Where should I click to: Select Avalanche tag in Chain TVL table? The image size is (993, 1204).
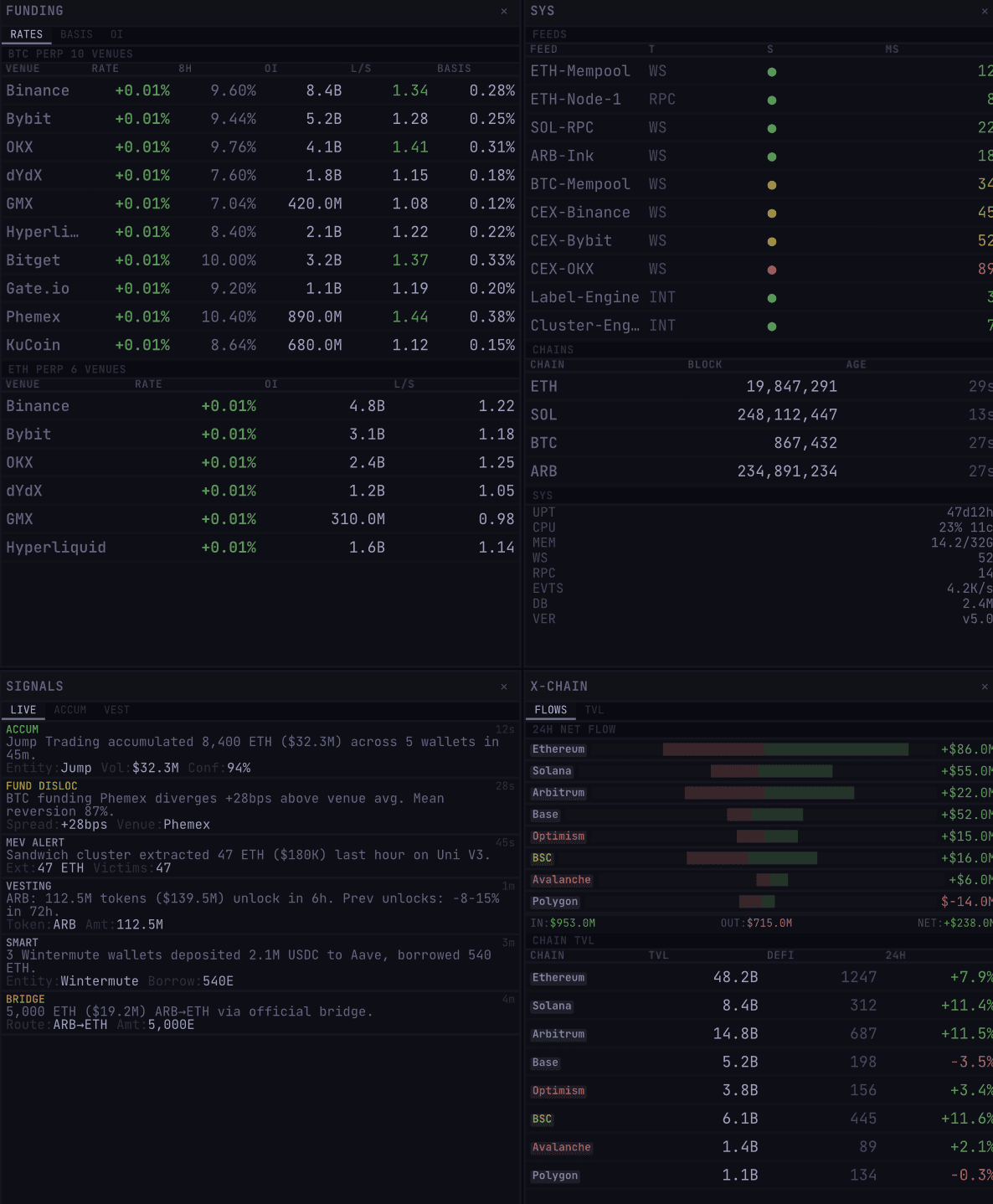562,1147
